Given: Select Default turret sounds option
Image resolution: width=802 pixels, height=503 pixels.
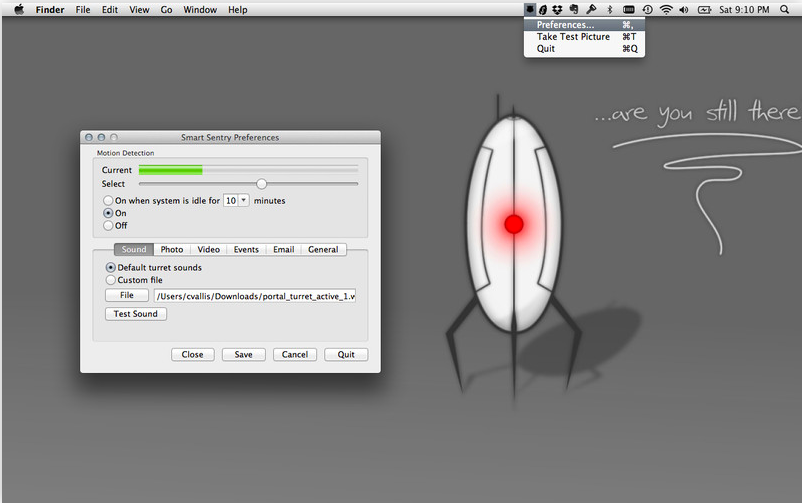Looking at the screenshot, I should 110,268.
